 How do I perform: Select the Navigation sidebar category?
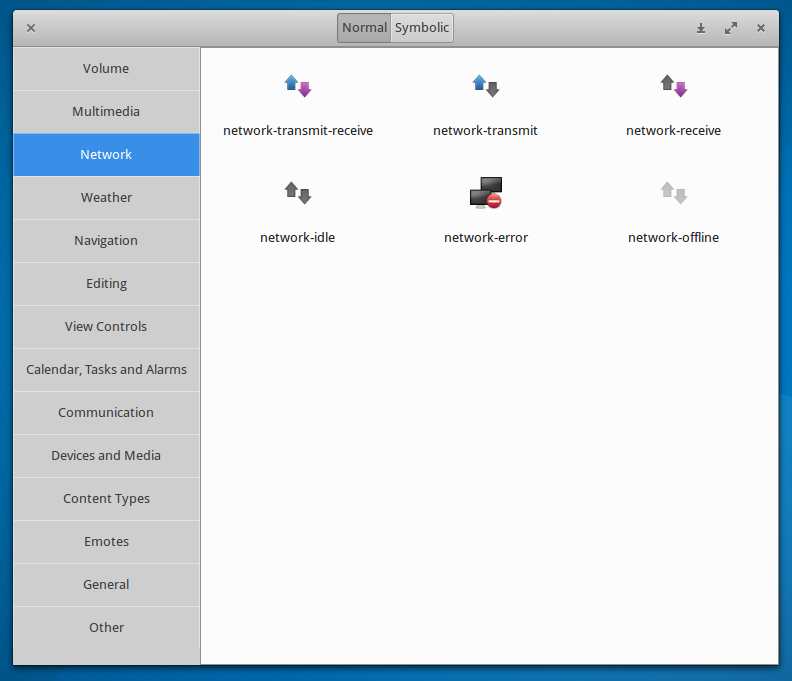106,241
